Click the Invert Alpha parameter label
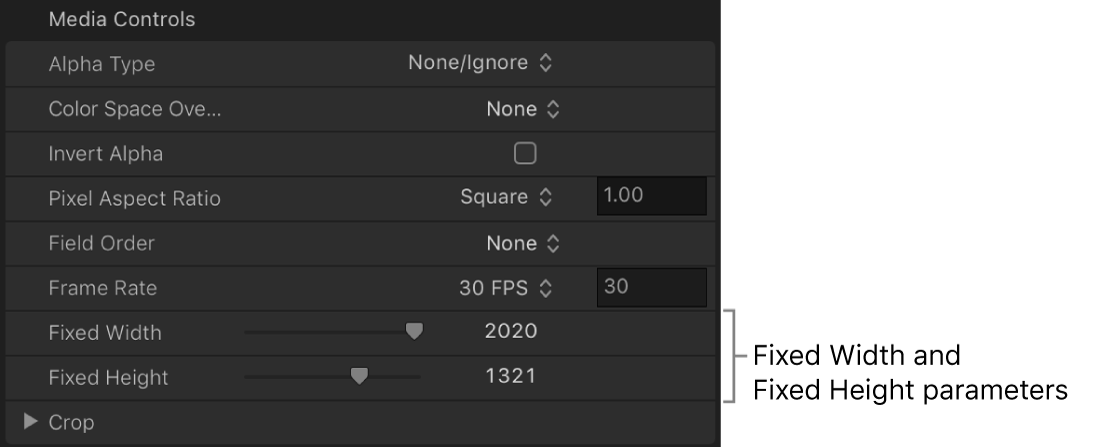 (x=105, y=154)
